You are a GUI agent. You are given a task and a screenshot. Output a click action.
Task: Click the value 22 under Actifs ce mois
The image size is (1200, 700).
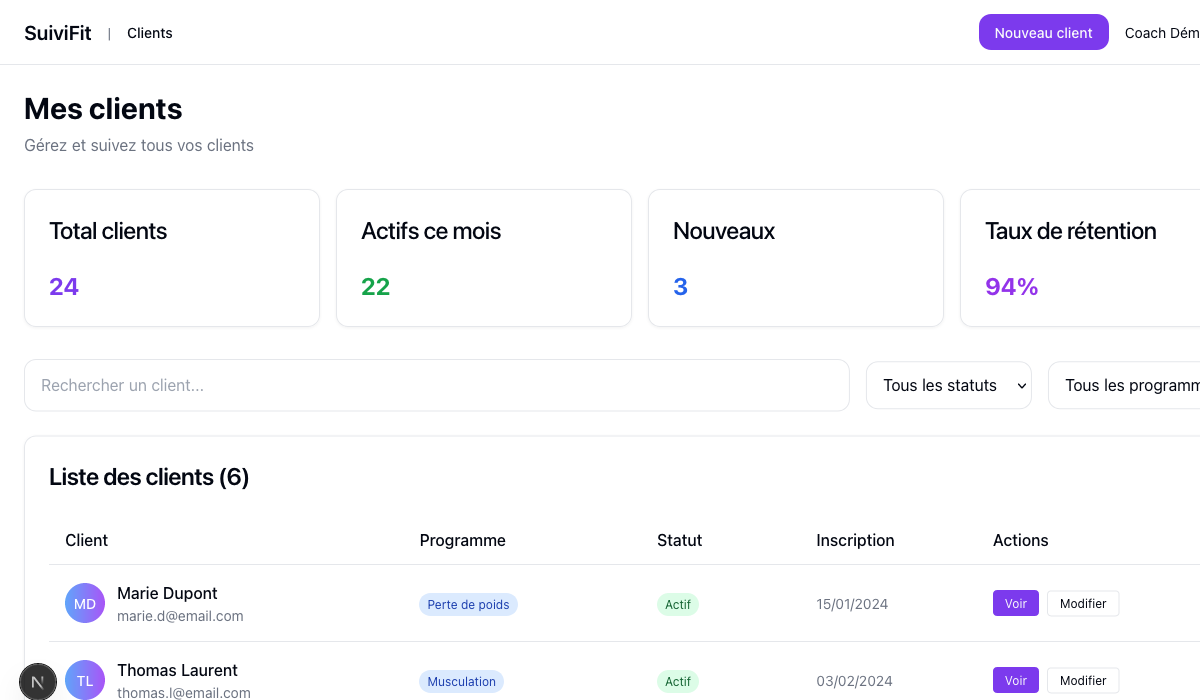(x=376, y=287)
